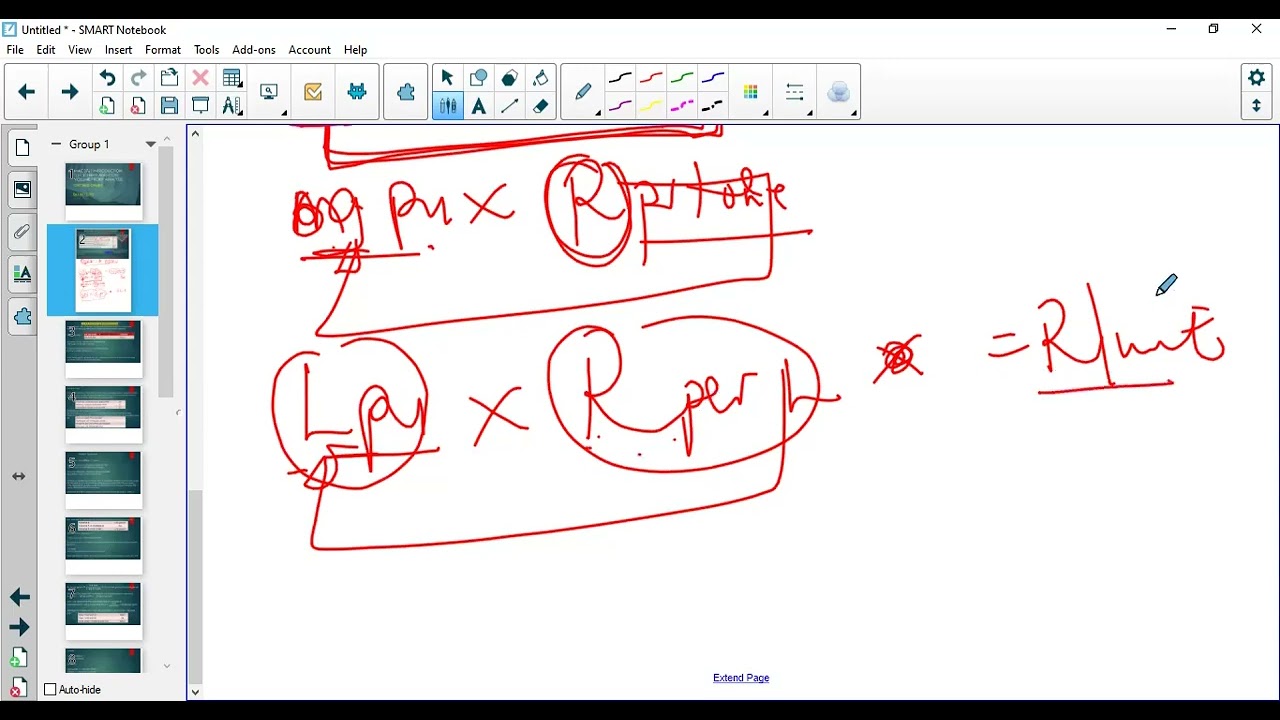Open the Page Sorter tab

22,148
